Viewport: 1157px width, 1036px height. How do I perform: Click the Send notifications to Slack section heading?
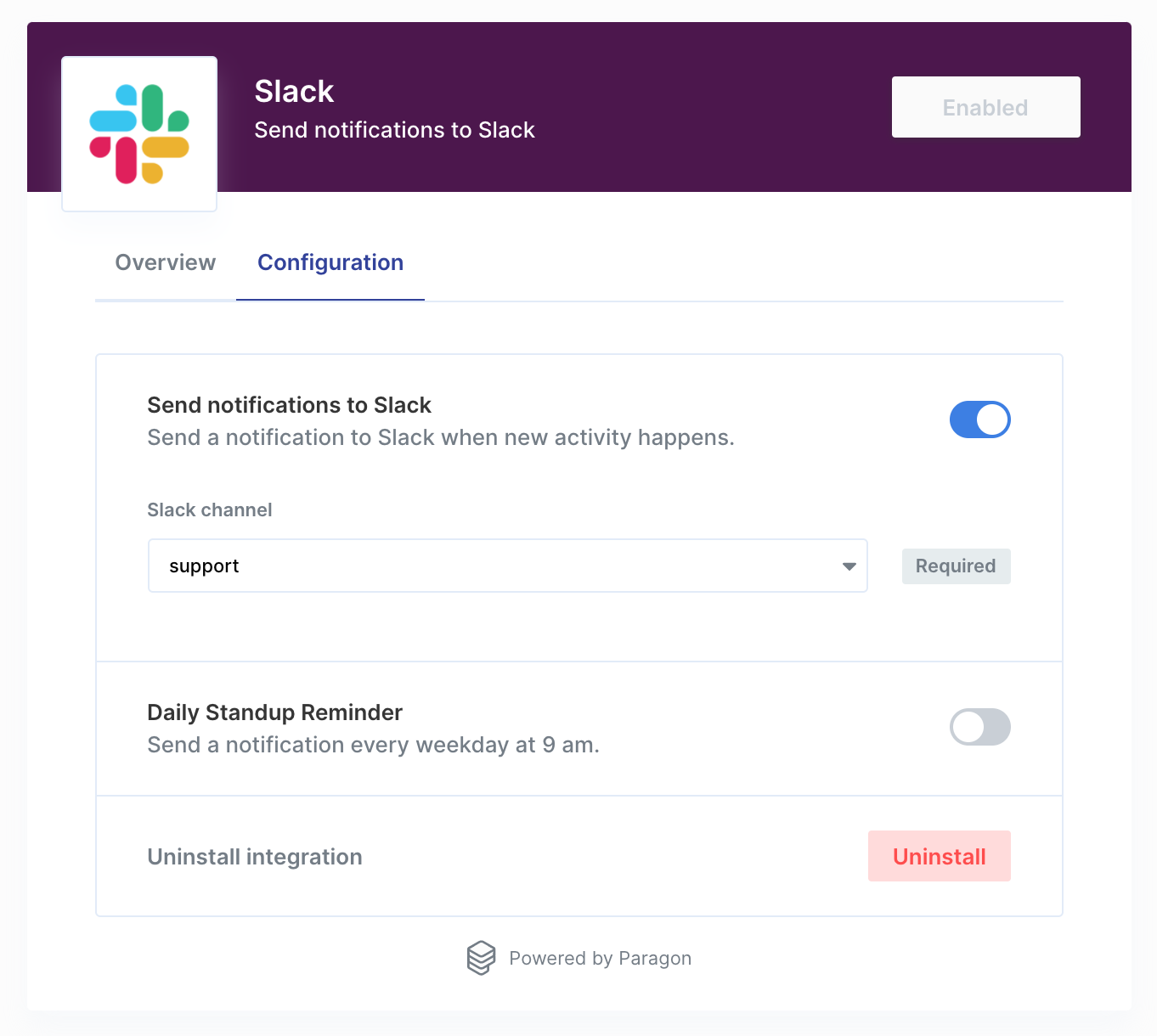coord(289,405)
